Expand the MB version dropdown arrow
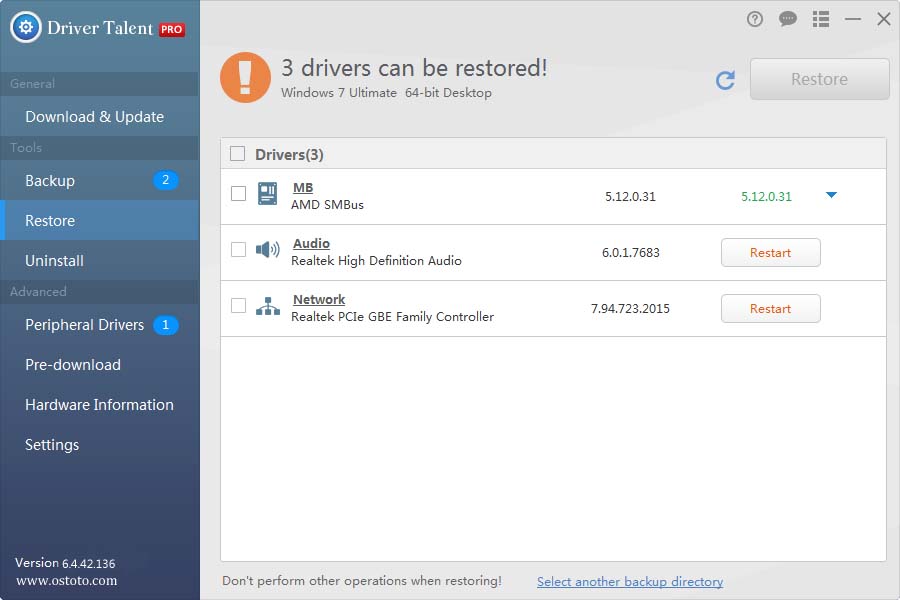 [x=831, y=195]
